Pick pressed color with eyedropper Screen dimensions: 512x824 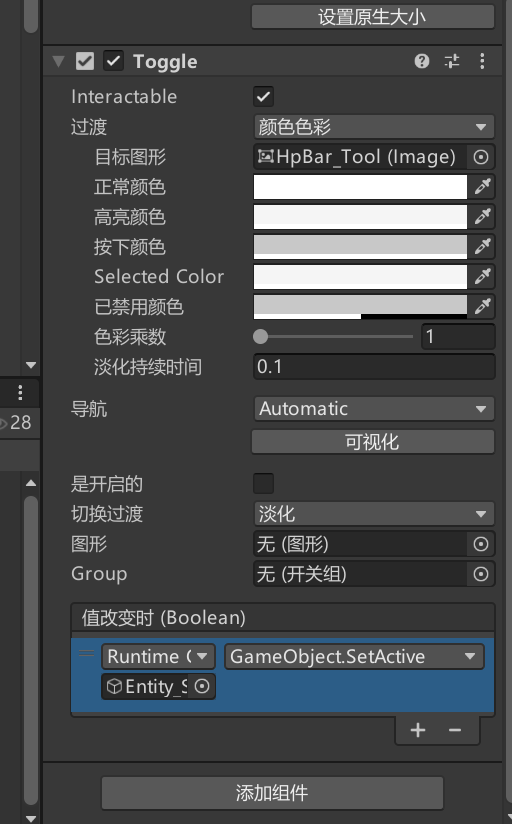(482, 246)
